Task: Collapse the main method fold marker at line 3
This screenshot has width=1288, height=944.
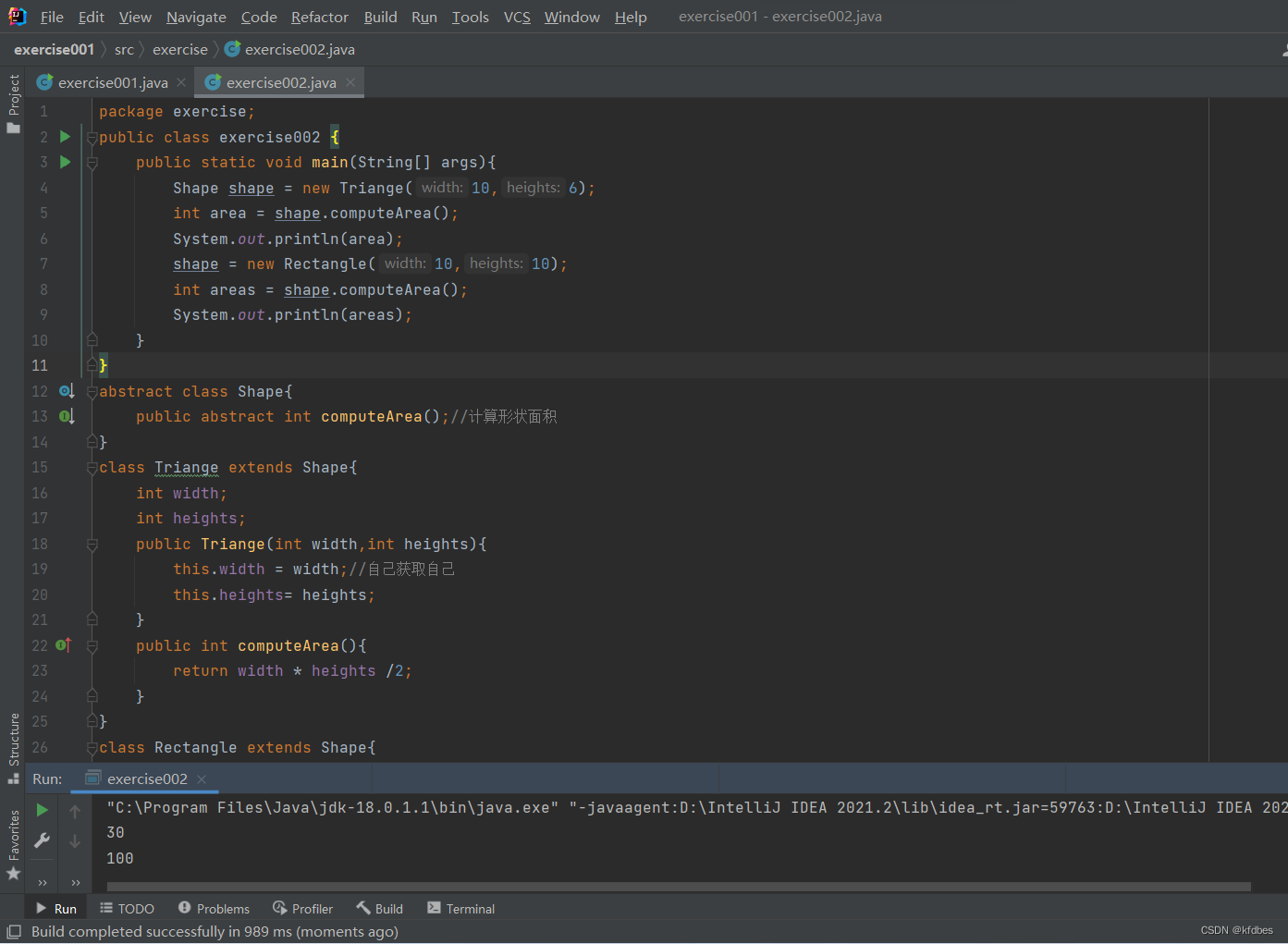Action: [x=92, y=163]
